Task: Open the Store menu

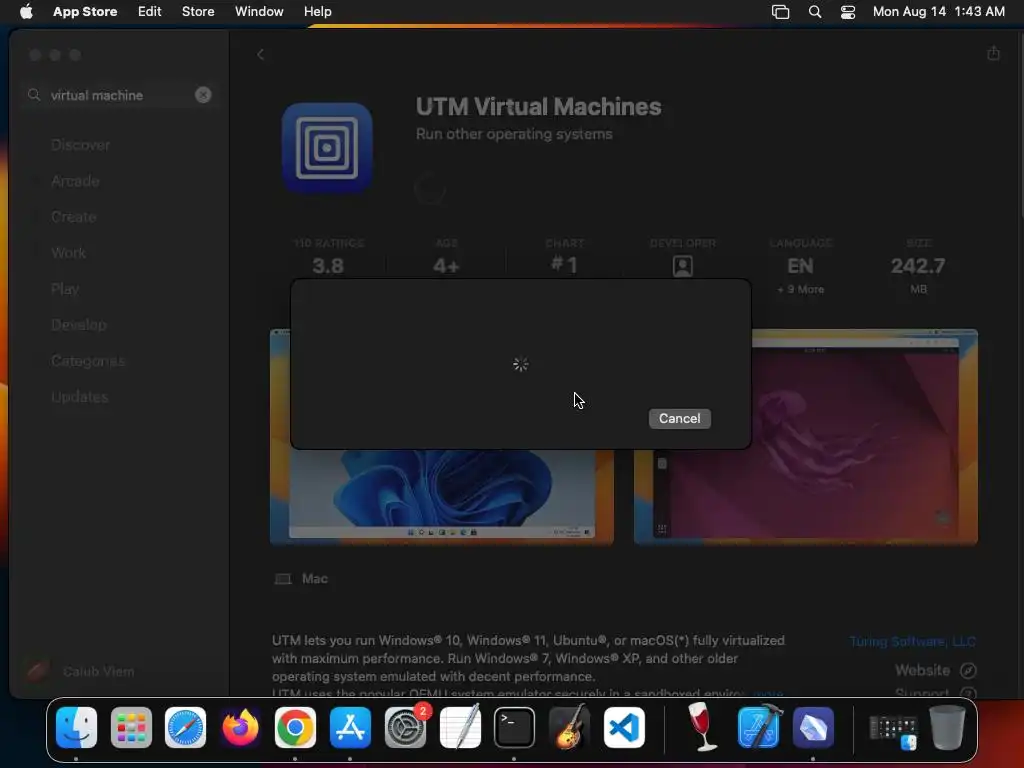Action: coord(198,11)
